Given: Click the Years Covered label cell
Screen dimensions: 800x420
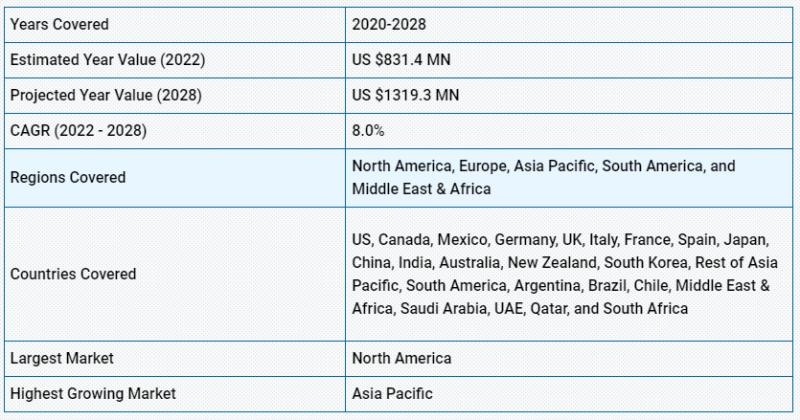Looking at the screenshot, I should (175, 24).
